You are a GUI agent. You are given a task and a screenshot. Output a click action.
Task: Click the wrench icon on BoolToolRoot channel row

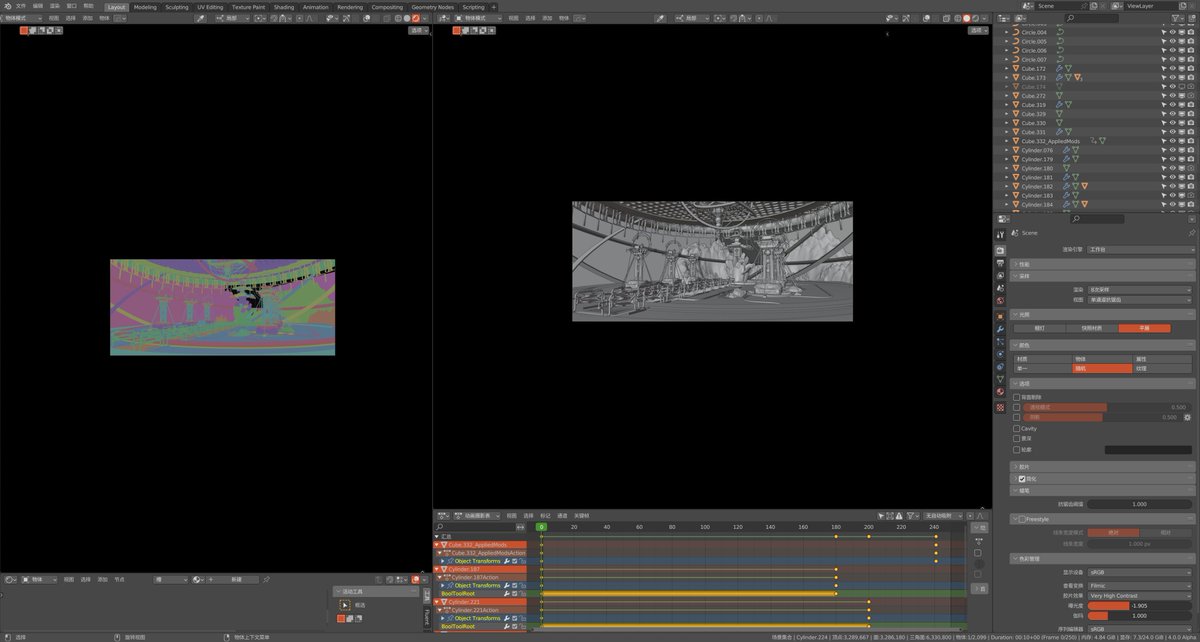pos(506,593)
